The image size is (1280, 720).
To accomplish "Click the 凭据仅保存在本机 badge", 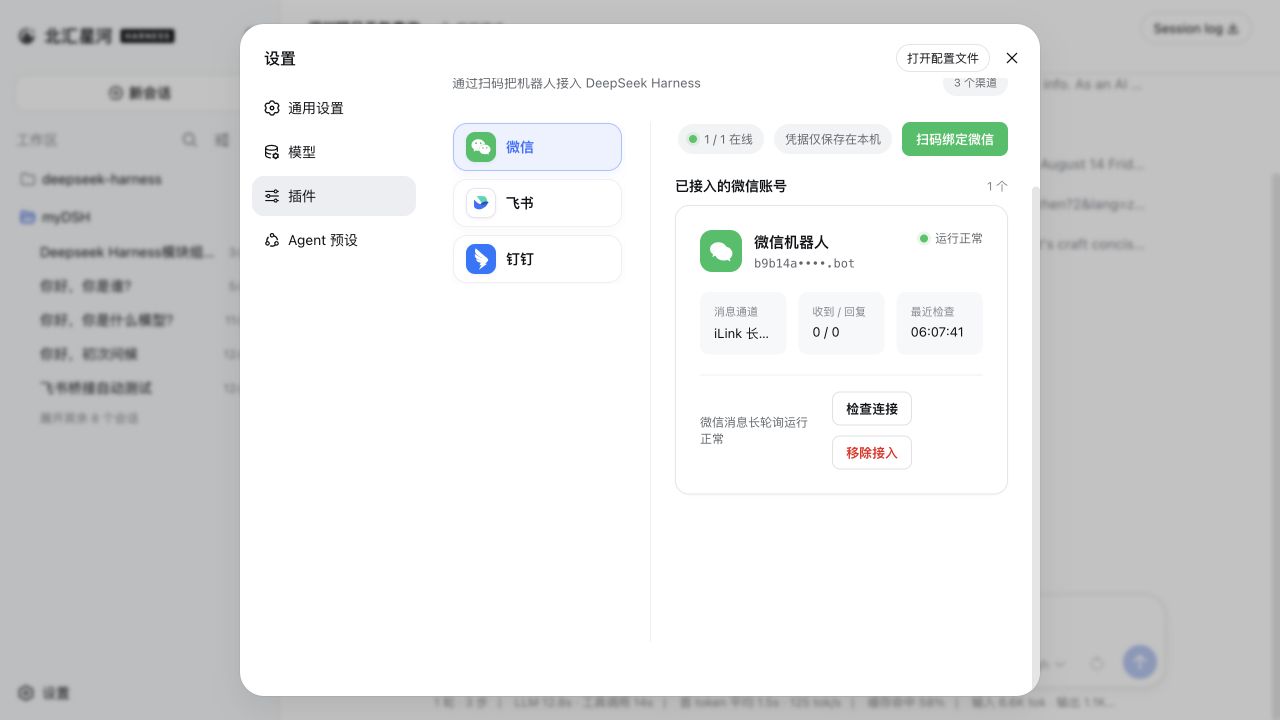I will pos(833,139).
